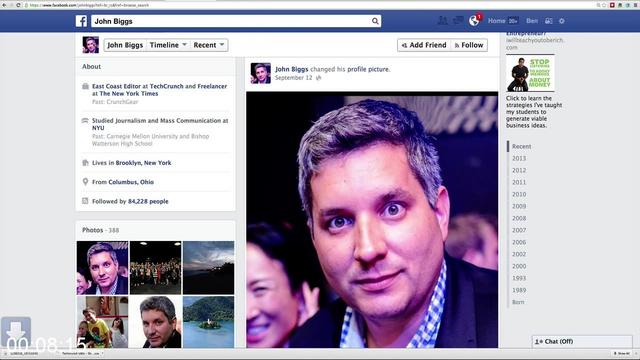Click the bookmark star icon in address bar

[x=604, y=5]
